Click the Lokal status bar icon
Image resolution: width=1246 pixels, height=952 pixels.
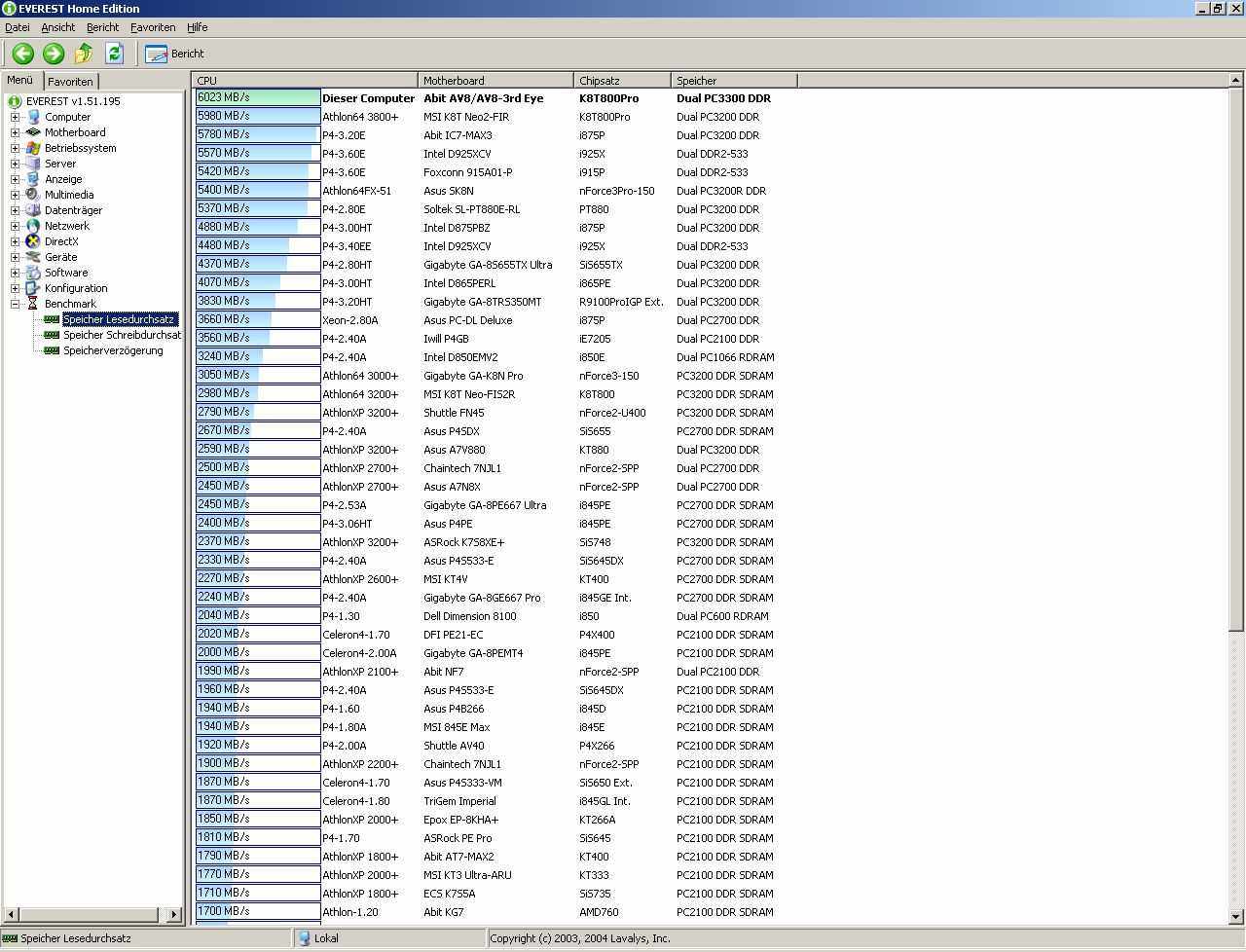pos(304,938)
